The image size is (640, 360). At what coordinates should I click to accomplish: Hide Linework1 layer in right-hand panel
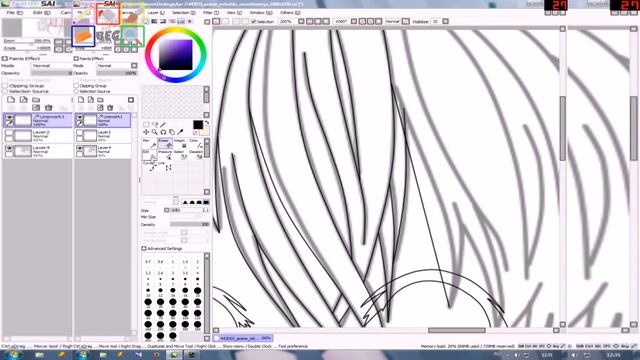[x=80, y=118]
